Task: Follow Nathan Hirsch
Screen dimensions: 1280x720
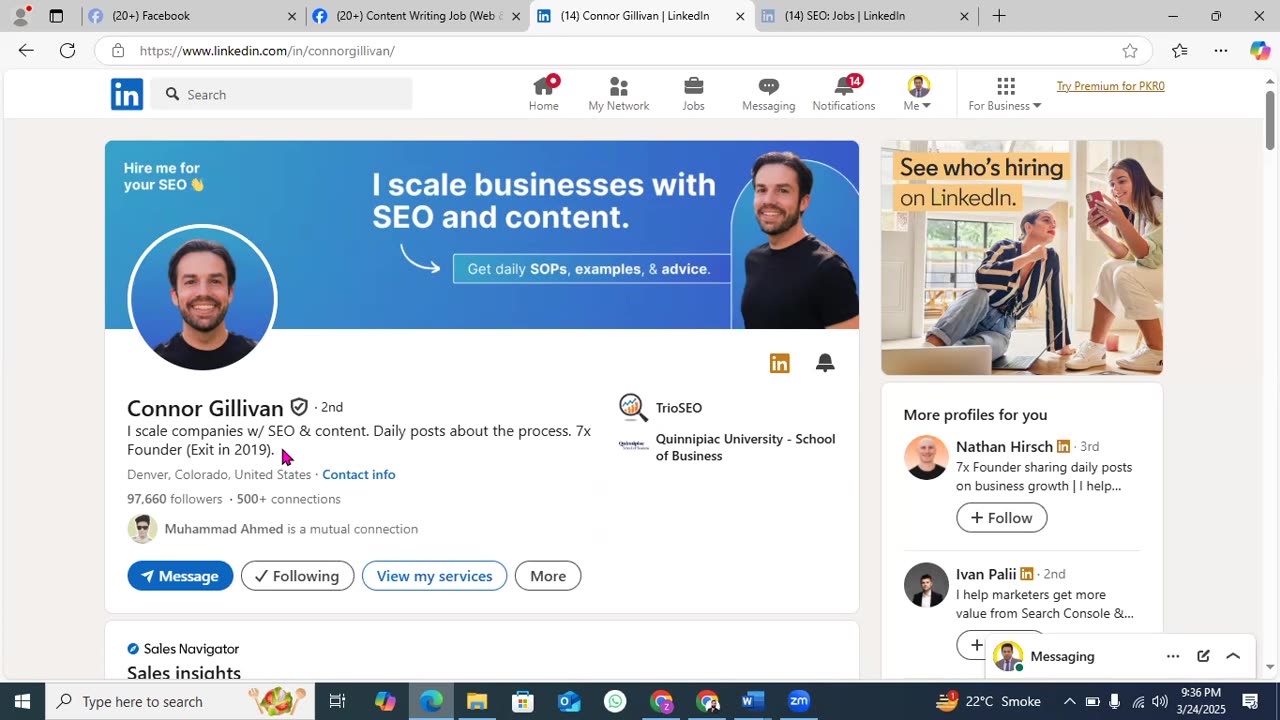Action: click(1001, 517)
